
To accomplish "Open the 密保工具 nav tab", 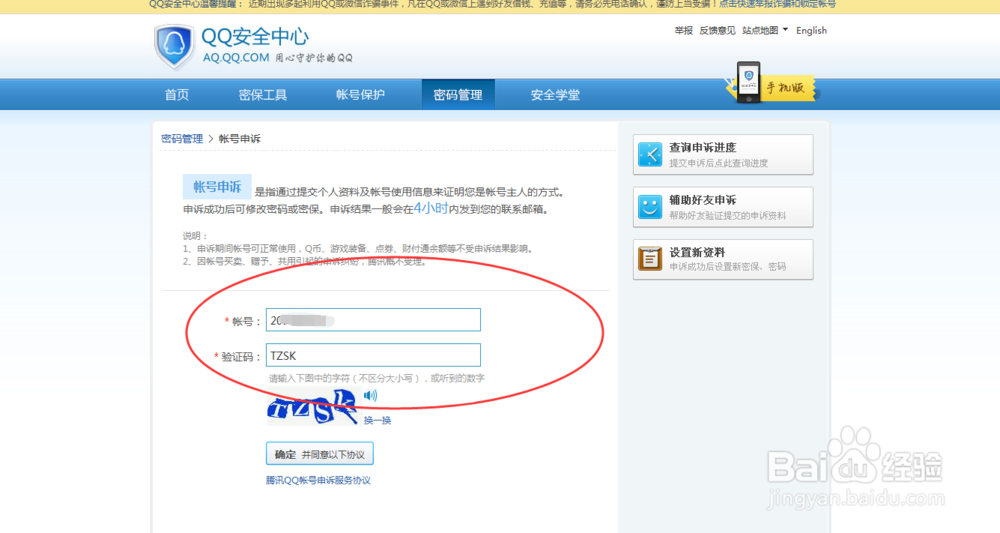I will [x=263, y=95].
